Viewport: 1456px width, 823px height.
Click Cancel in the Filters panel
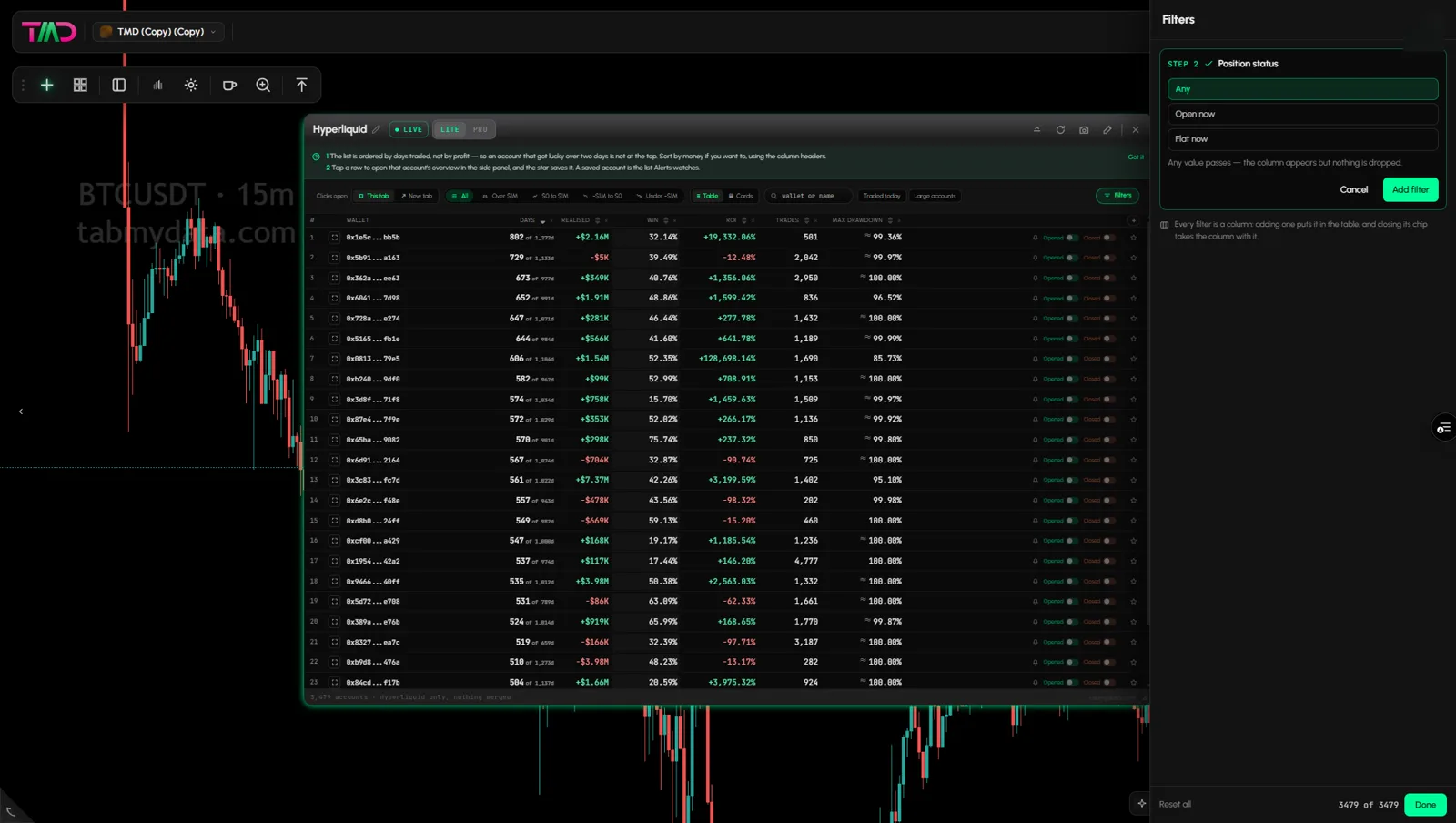[x=1353, y=189]
